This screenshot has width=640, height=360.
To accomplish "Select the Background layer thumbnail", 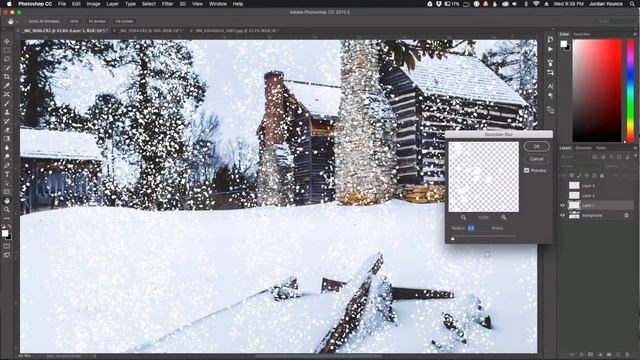I will [574, 215].
